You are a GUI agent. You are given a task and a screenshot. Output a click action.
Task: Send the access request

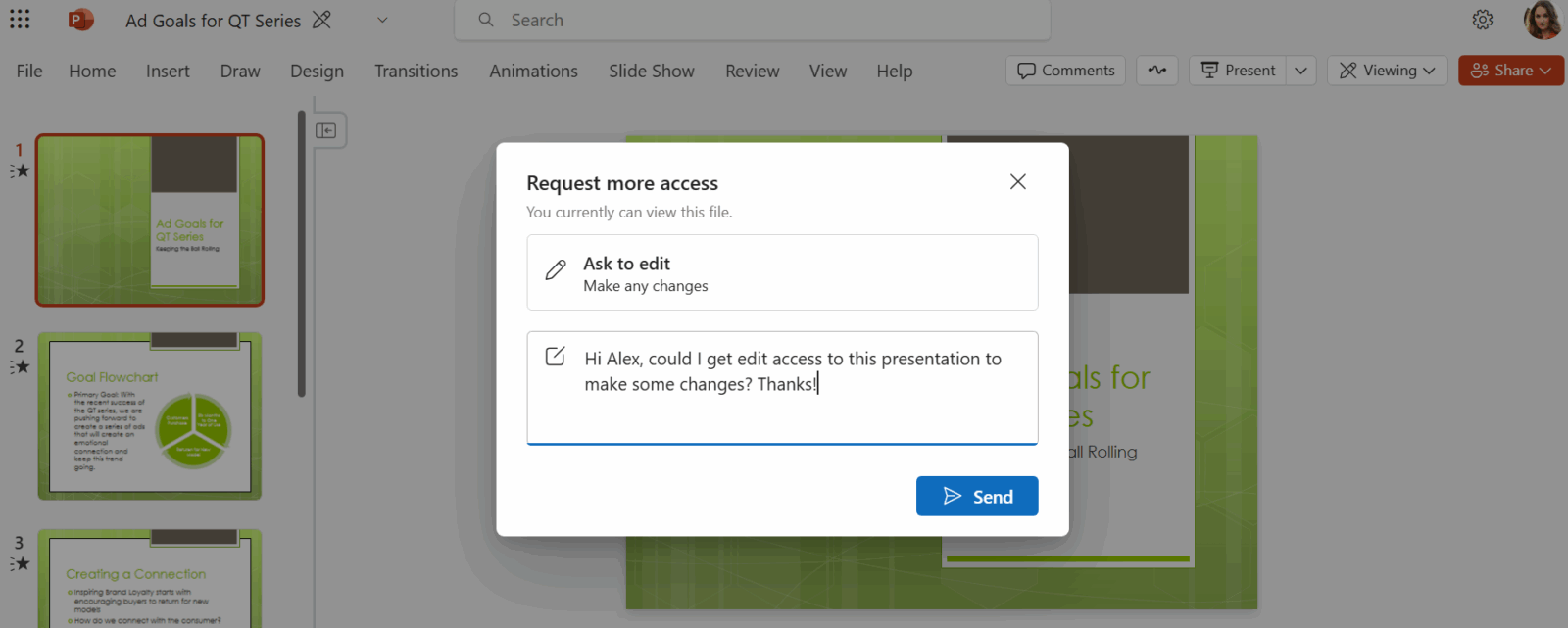click(x=976, y=497)
